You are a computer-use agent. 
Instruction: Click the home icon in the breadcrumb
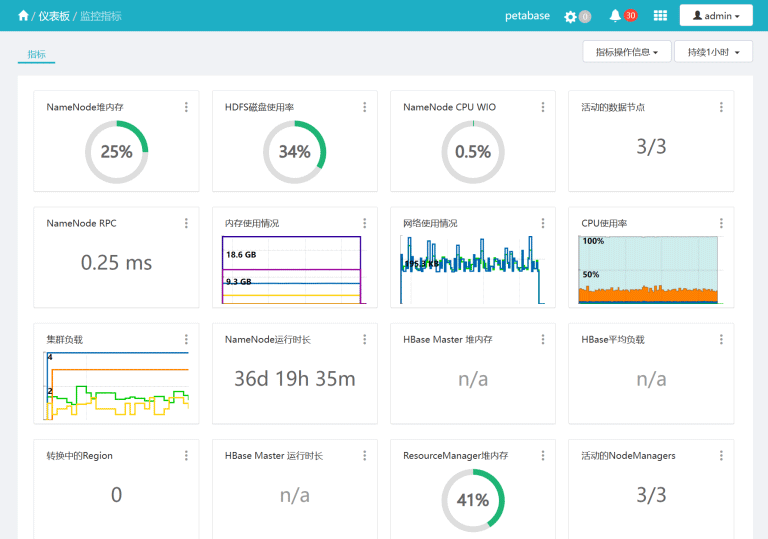(23, 16)
